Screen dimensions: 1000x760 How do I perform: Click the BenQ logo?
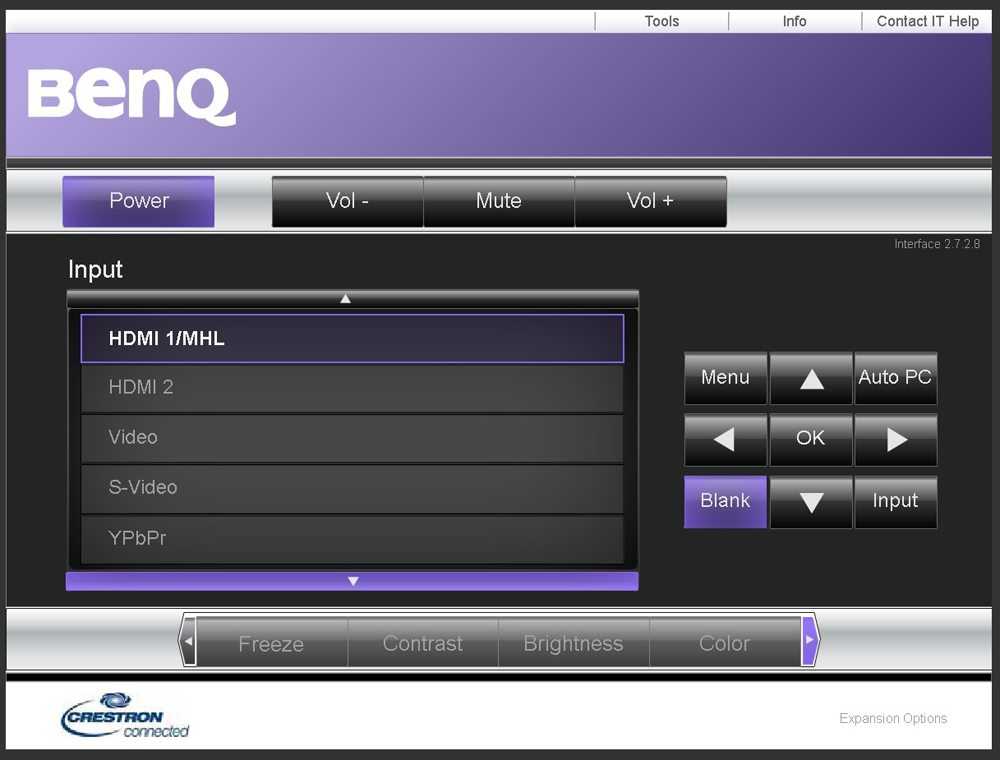tap(131, 96)
